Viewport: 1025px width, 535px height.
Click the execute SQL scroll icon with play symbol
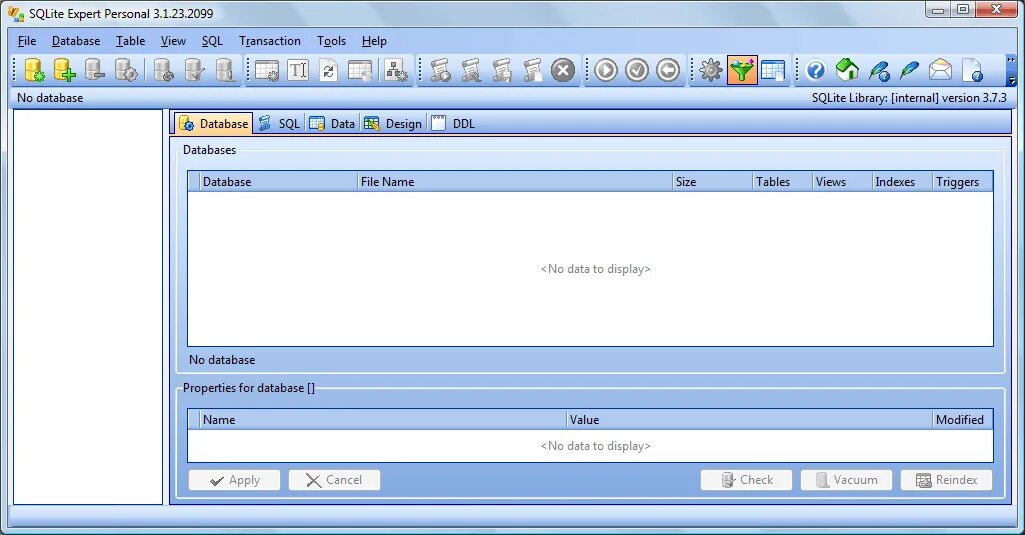[x=440, y=70]
